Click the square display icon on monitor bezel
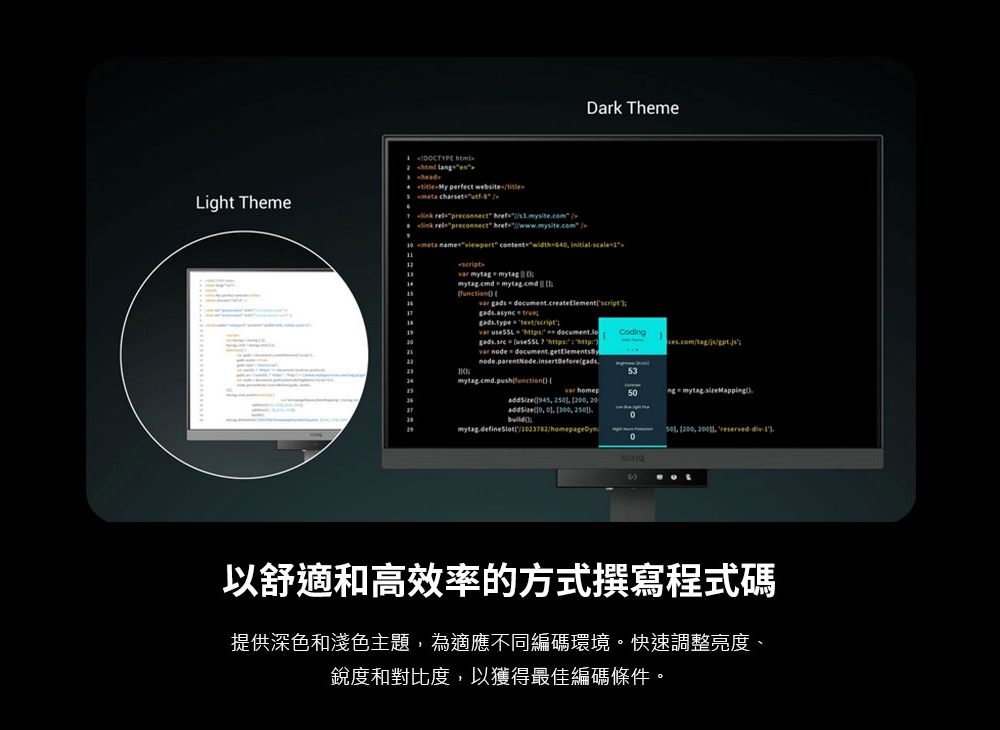 tap(659, 477)
